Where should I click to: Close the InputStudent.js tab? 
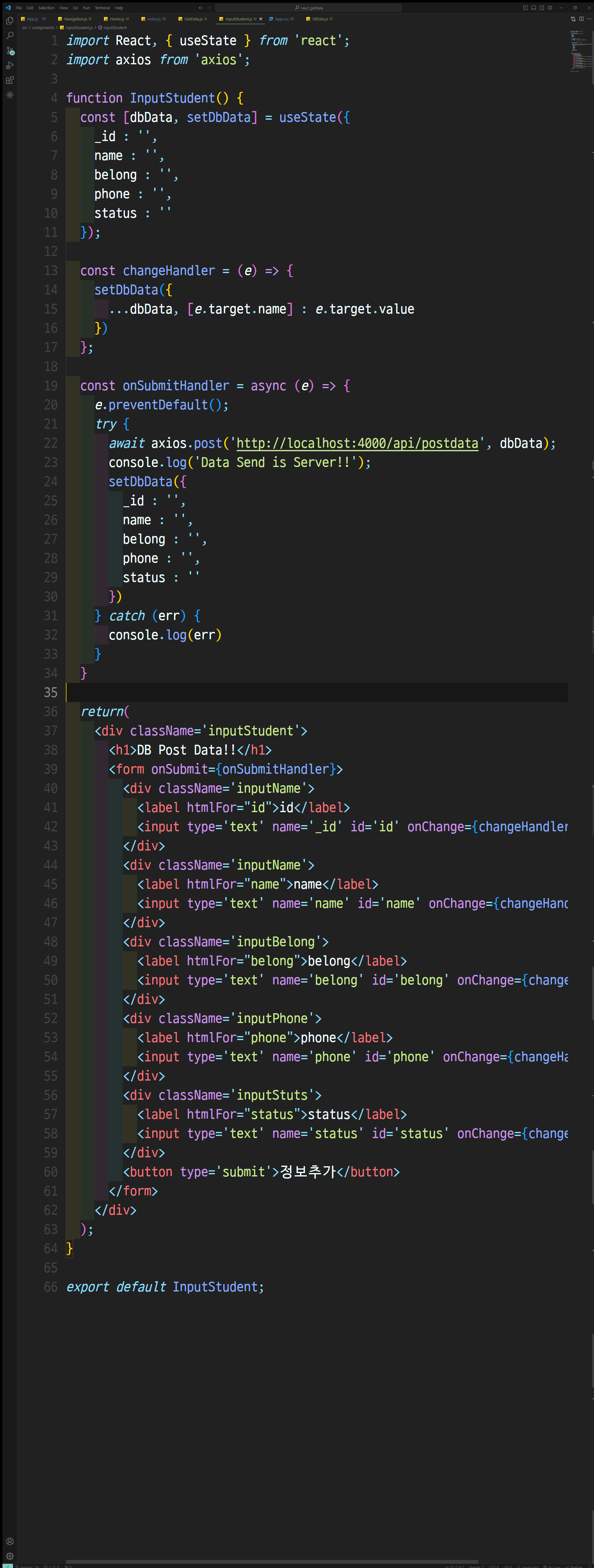coord(261,19)
